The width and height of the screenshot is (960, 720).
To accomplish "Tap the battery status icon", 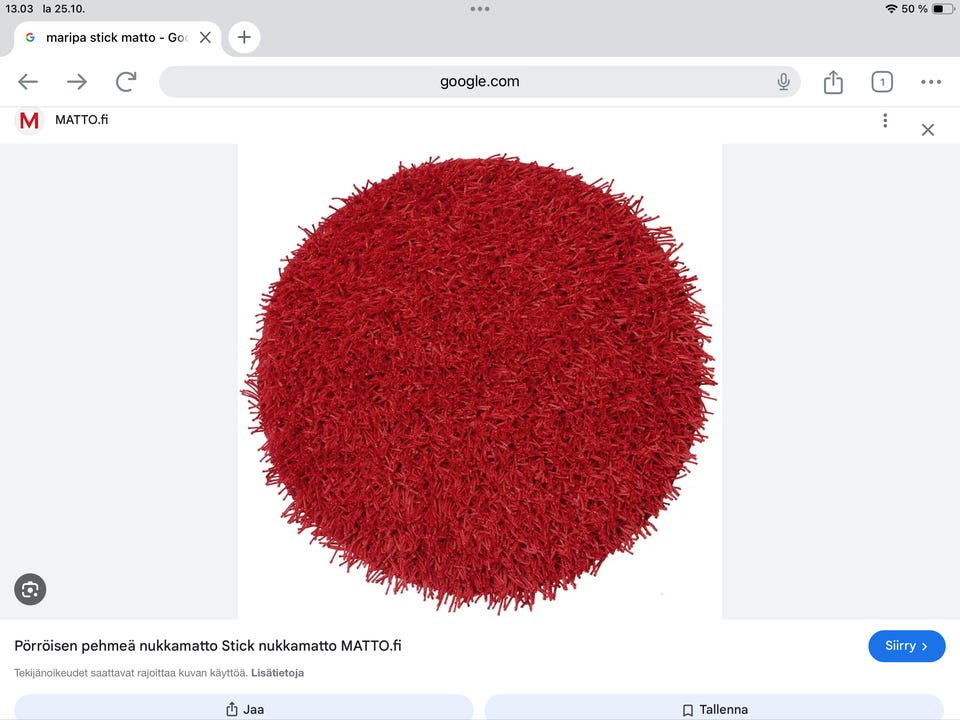I will click(942, 9).
